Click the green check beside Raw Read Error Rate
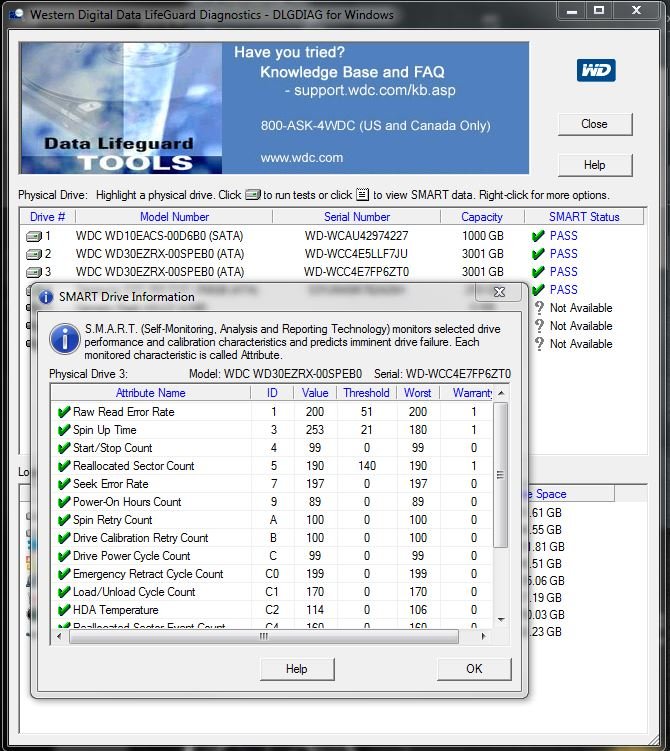670x751 pixels. [x=64, y=412]
